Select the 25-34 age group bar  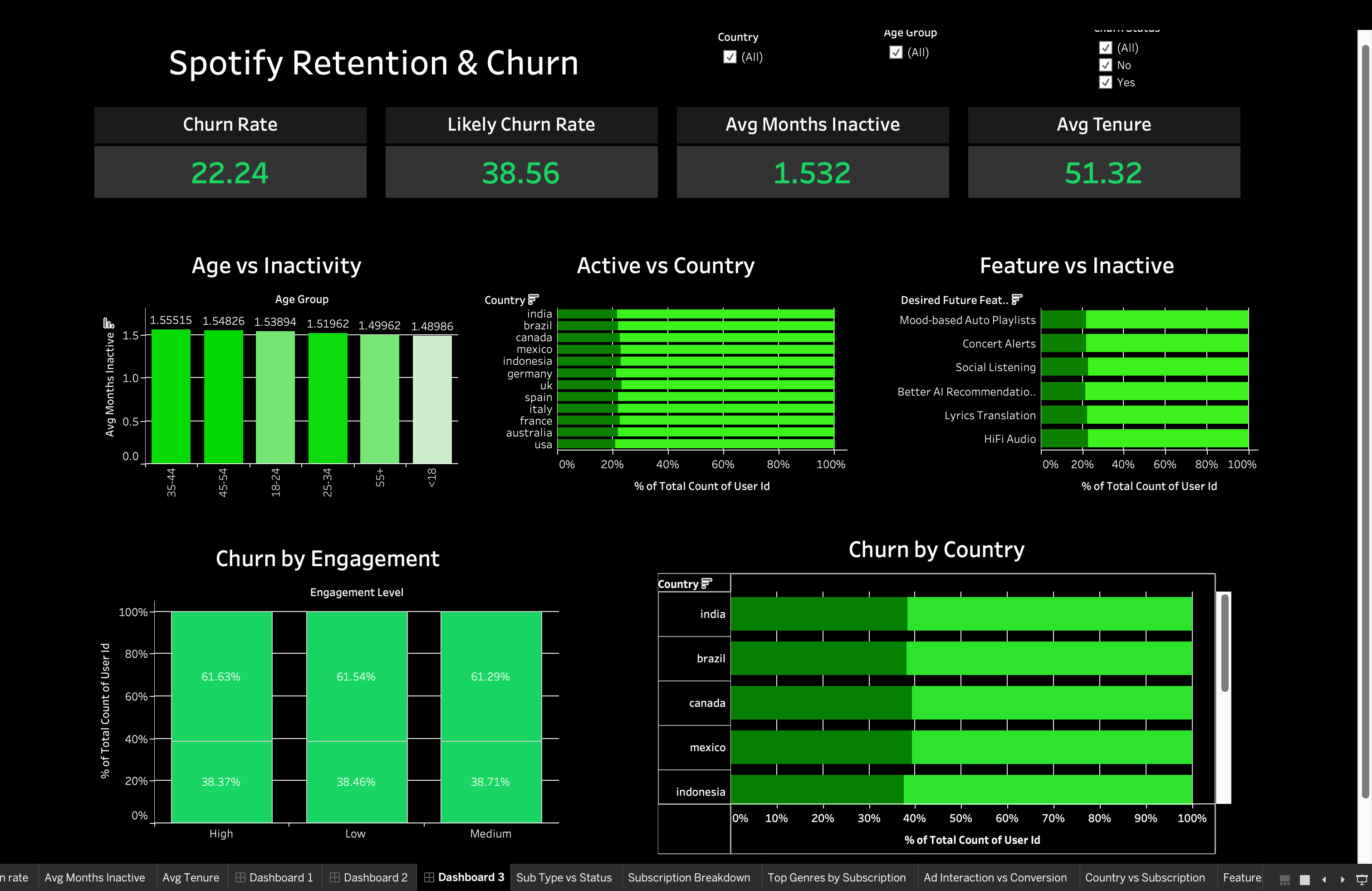click(x=328, y=398)
